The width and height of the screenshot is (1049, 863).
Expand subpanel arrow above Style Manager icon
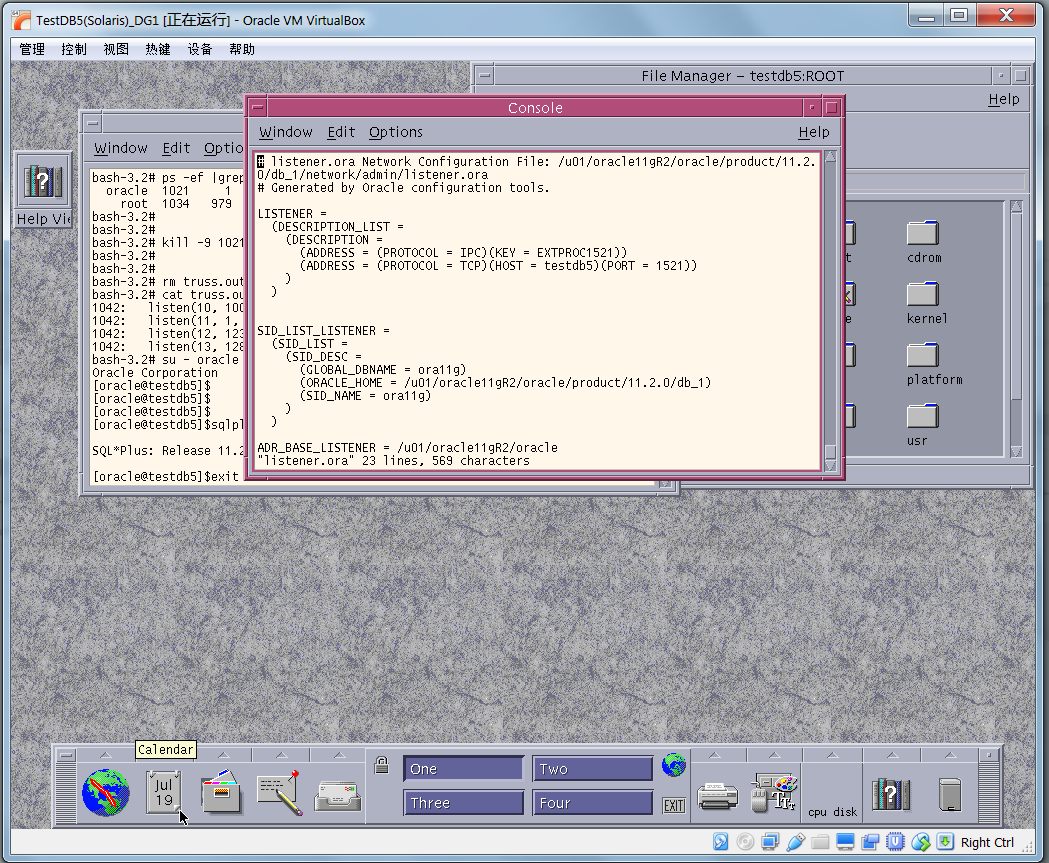click(774, 755)
